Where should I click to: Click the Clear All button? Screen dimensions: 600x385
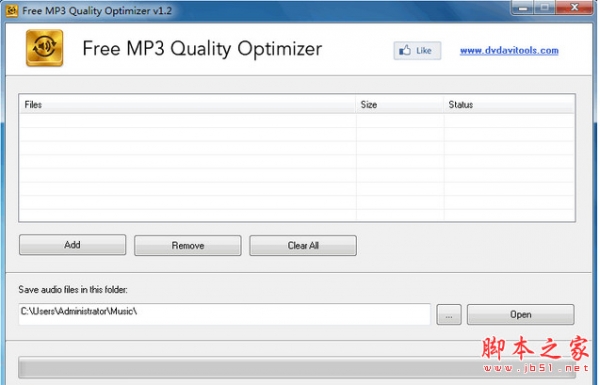(x=303, y=246)
